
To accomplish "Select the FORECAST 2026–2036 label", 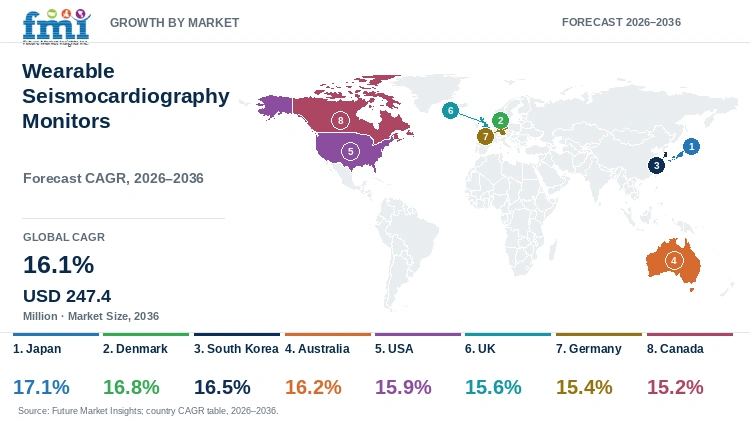I will (x=621, y=22).
